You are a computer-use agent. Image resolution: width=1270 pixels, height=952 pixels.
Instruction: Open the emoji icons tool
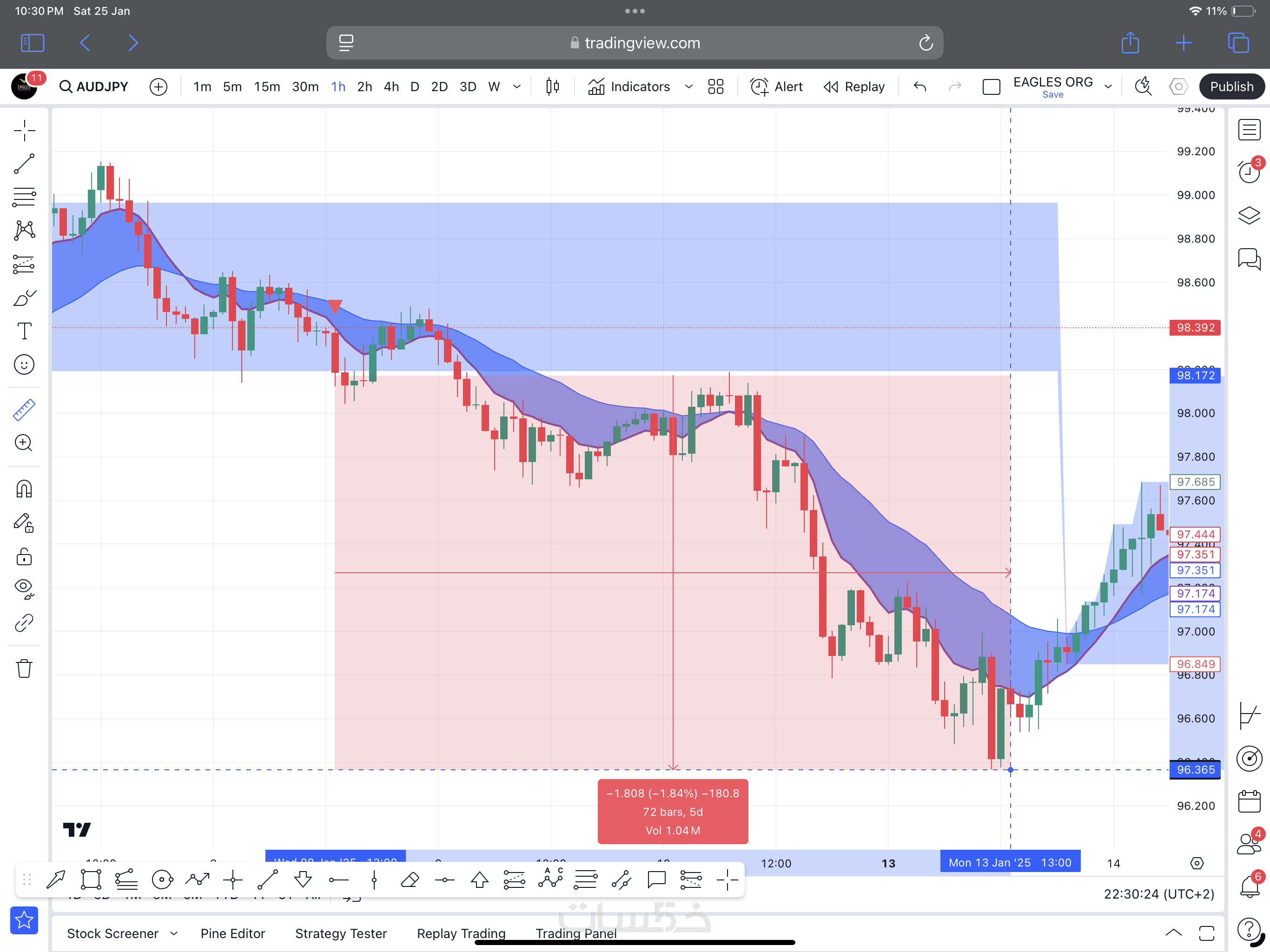pos(24,364)
